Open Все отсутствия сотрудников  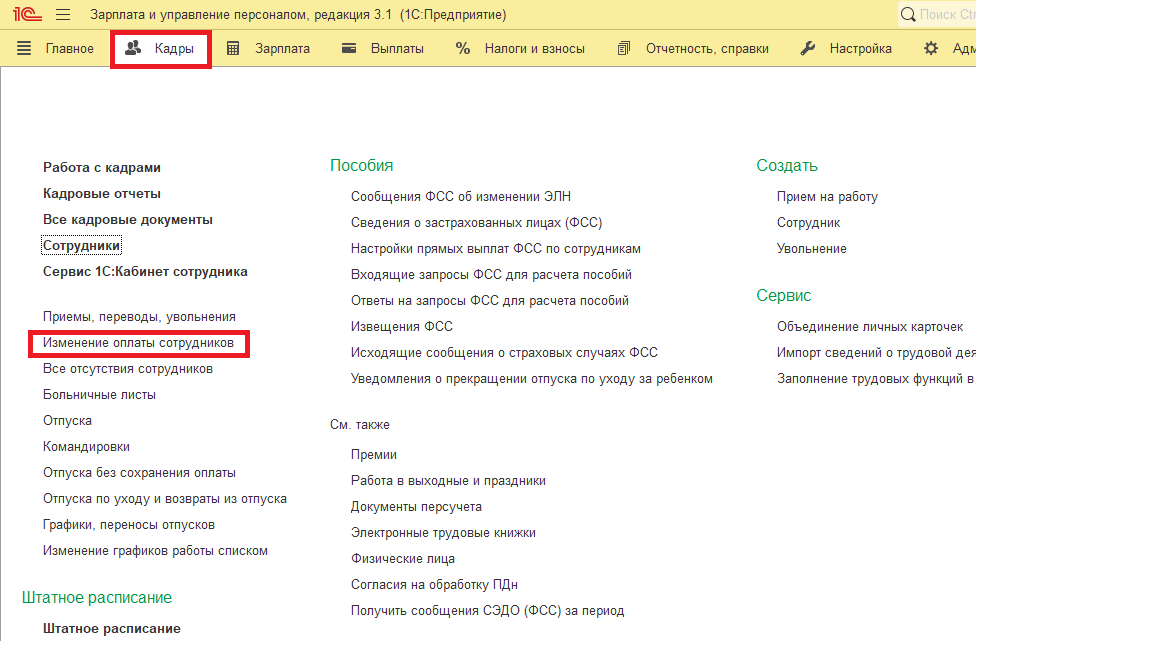tap(128, 369)
